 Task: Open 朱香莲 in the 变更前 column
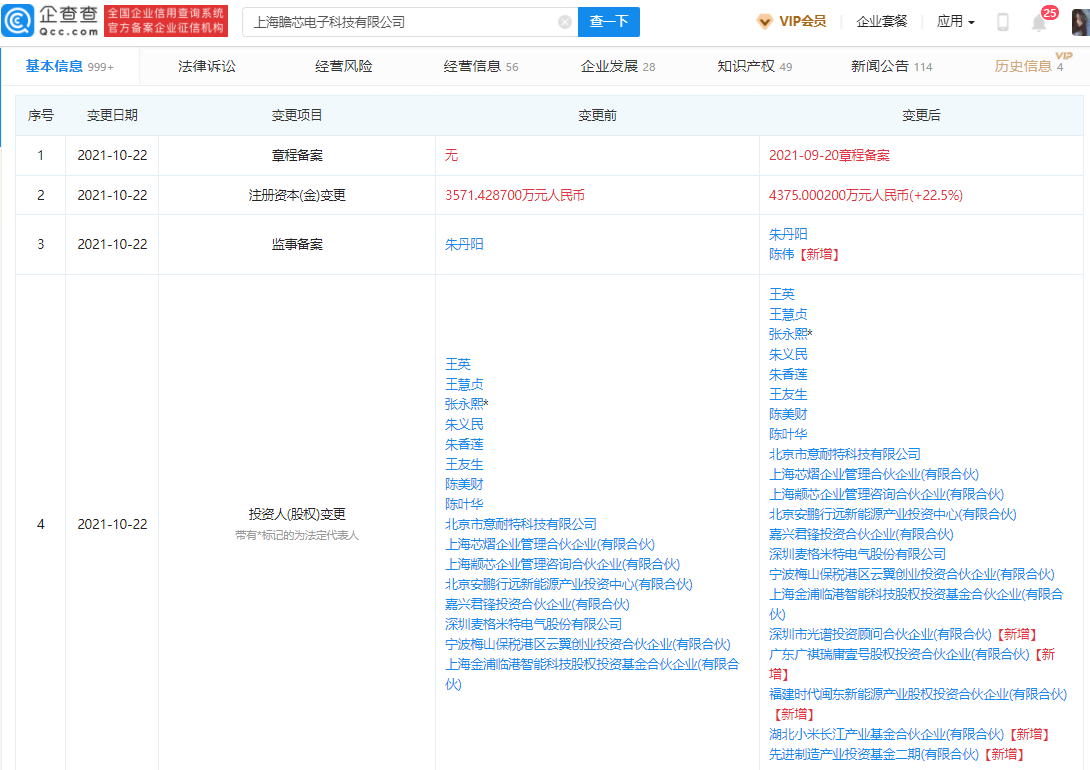point(464,444)
